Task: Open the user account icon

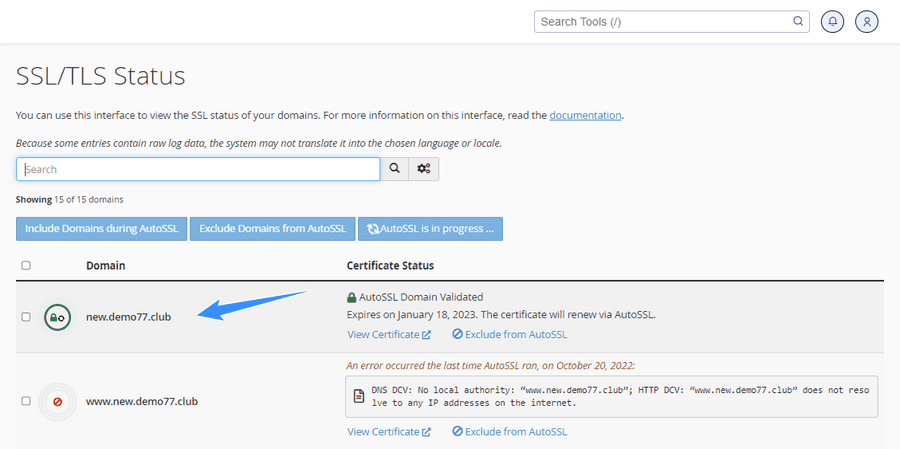Action: (x=867, y=21)
